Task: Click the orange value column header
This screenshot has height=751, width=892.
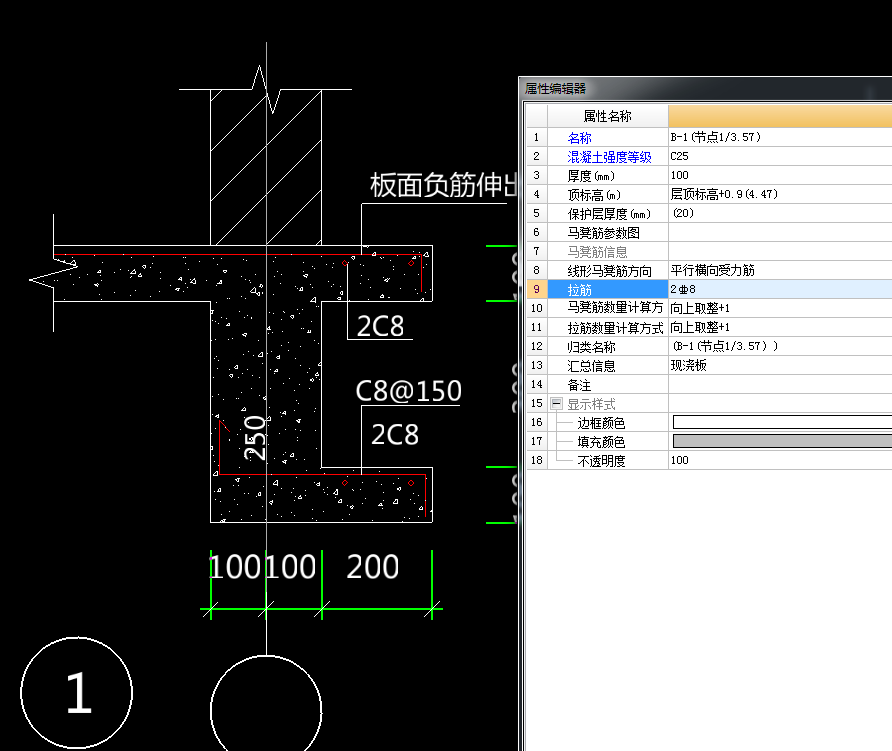Action: tap(780, 116)
